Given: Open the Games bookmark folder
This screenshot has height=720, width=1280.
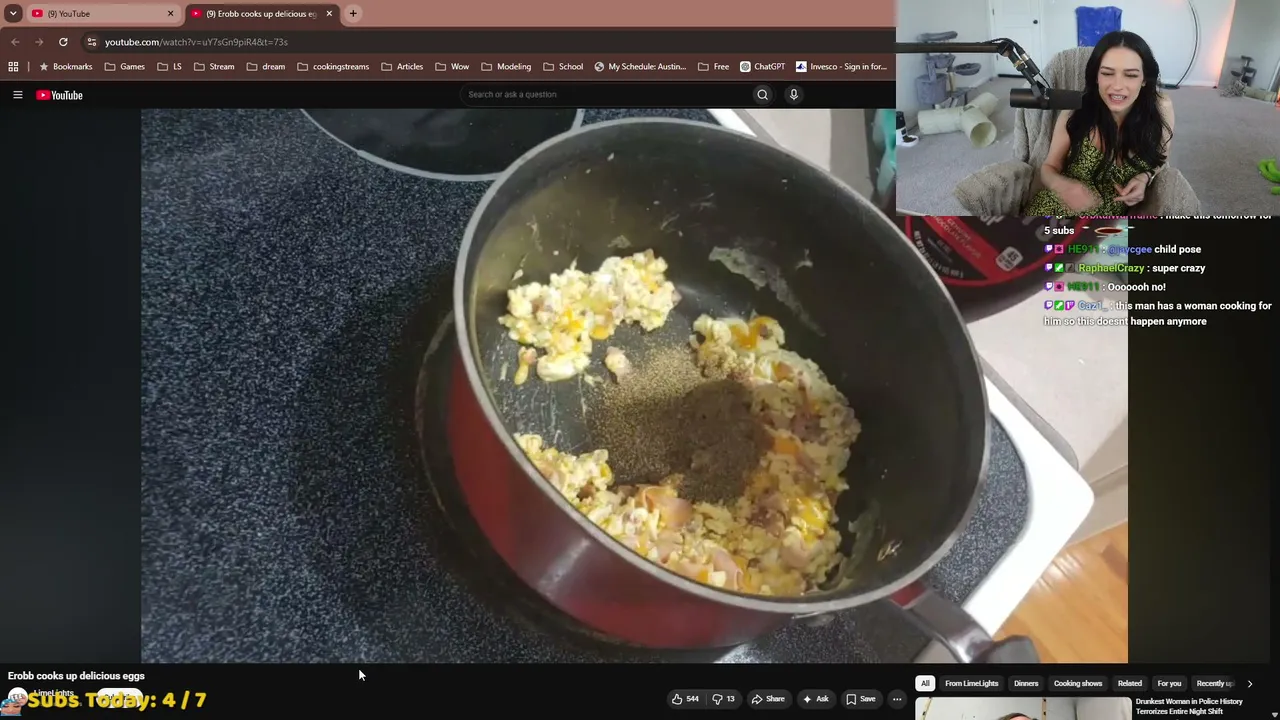Looking at the screenshot, I should (x=125, y=67).
